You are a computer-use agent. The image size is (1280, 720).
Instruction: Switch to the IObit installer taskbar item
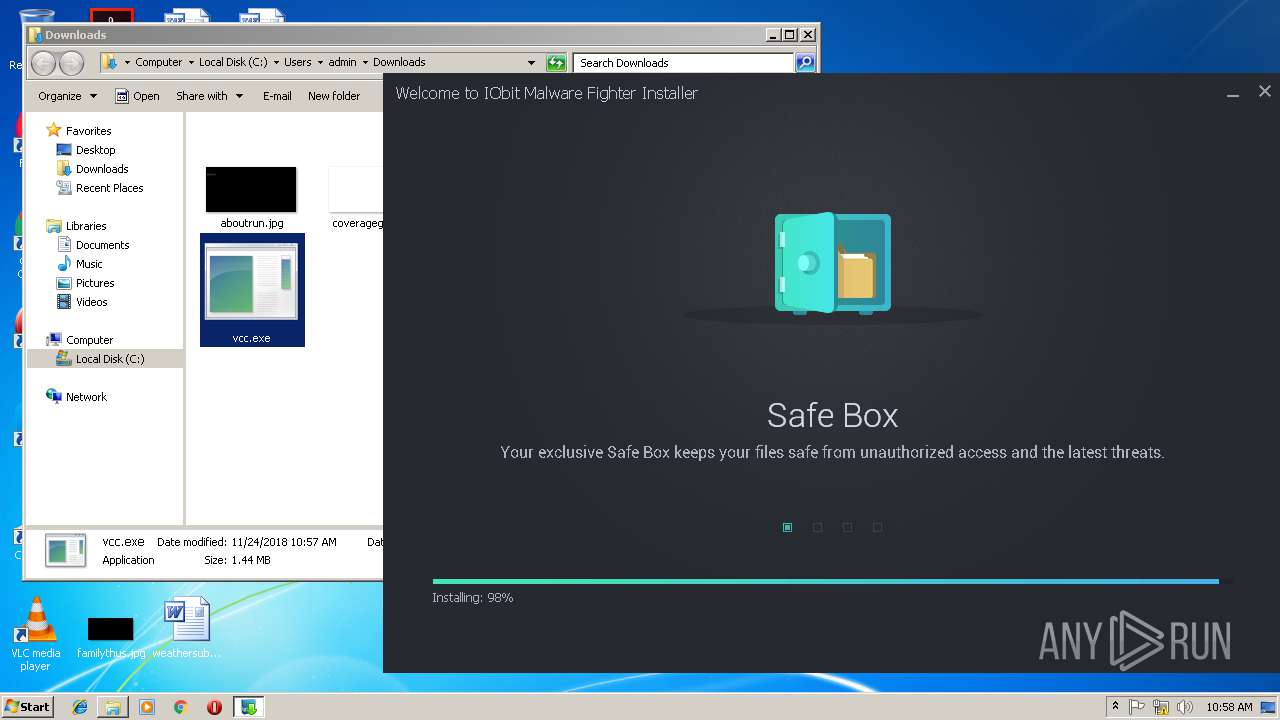coord(248,707)
